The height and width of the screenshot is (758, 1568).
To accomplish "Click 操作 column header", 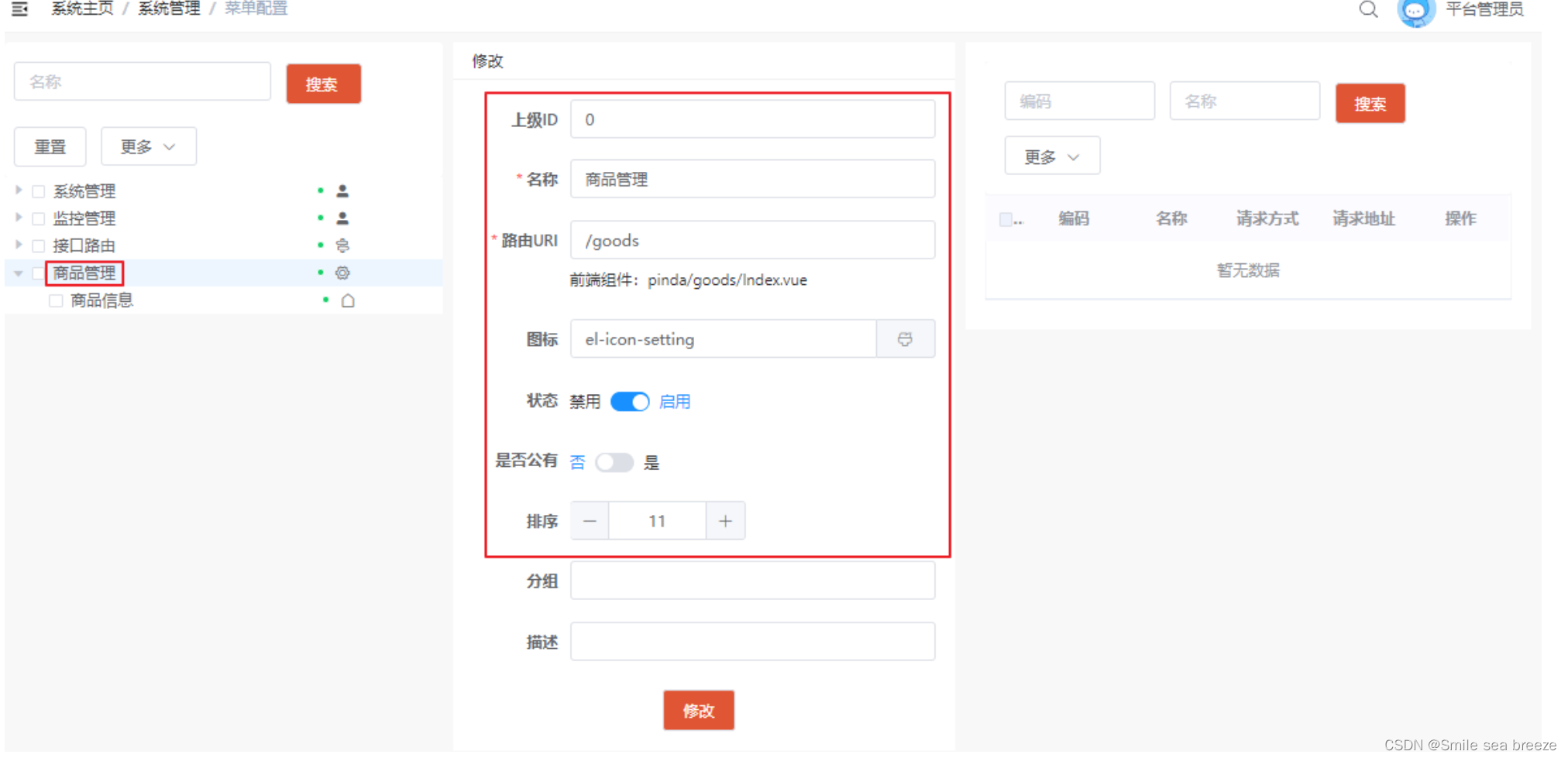I will (x=1460, y=219).
